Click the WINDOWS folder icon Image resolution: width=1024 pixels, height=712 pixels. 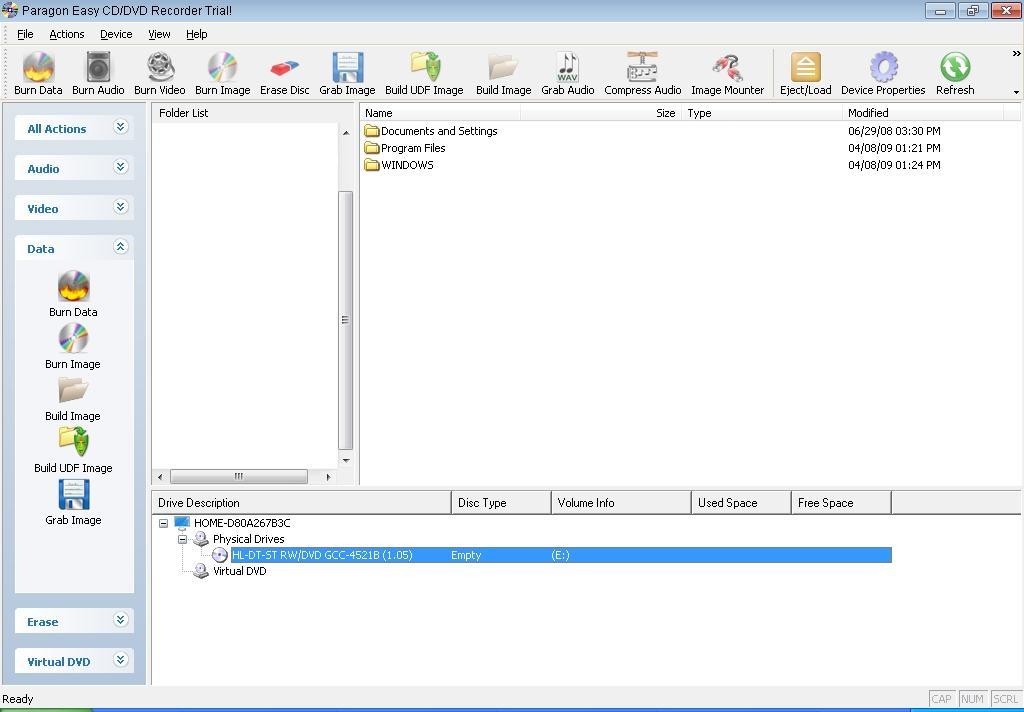click(x=372, y=165)
